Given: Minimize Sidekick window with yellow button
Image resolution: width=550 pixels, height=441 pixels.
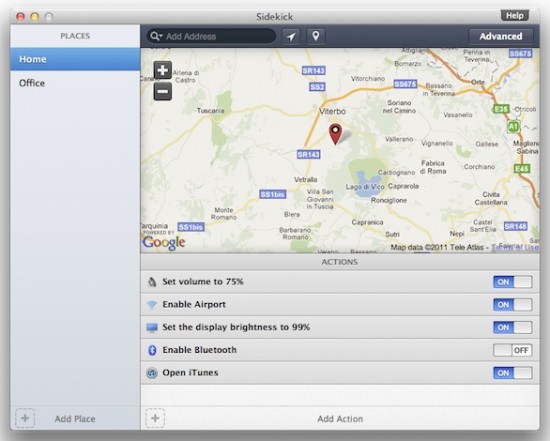Looking at the screenshot, I should pyautogui.click(x=35, y=16).
